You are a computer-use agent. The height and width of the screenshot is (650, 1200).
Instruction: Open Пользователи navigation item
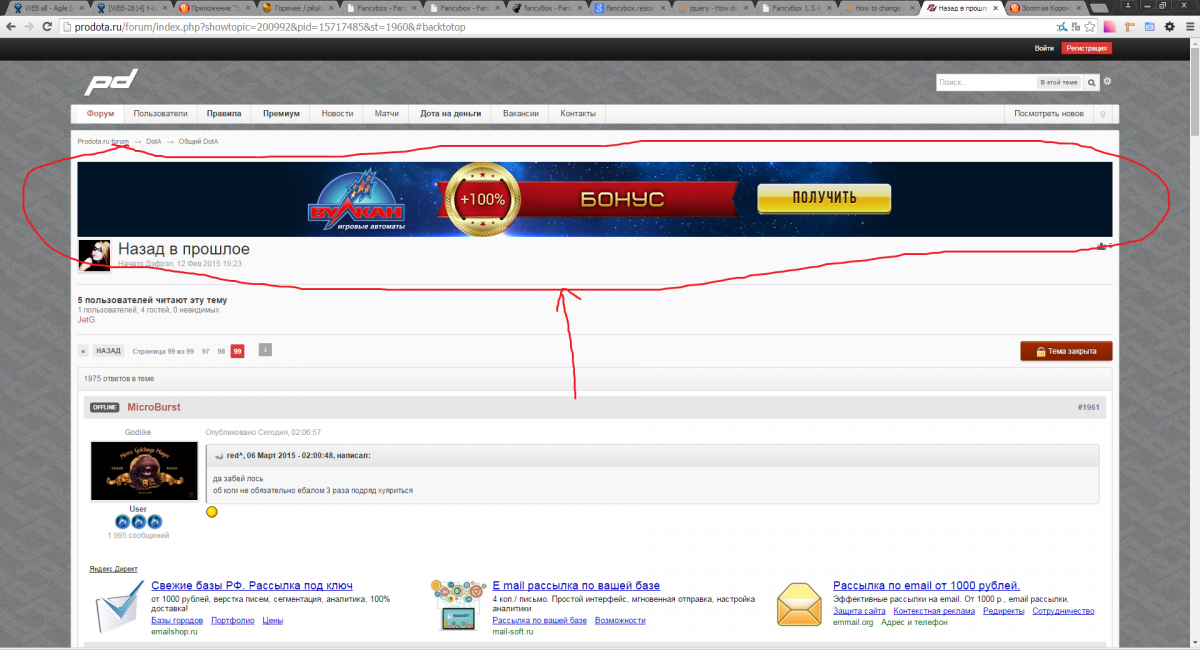[x=160, y=114]
